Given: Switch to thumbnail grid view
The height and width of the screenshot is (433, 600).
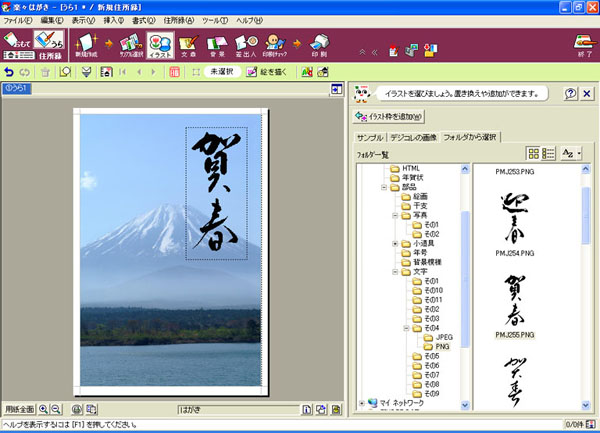Looking at the screenshot, I should click(x=533, y=153).
